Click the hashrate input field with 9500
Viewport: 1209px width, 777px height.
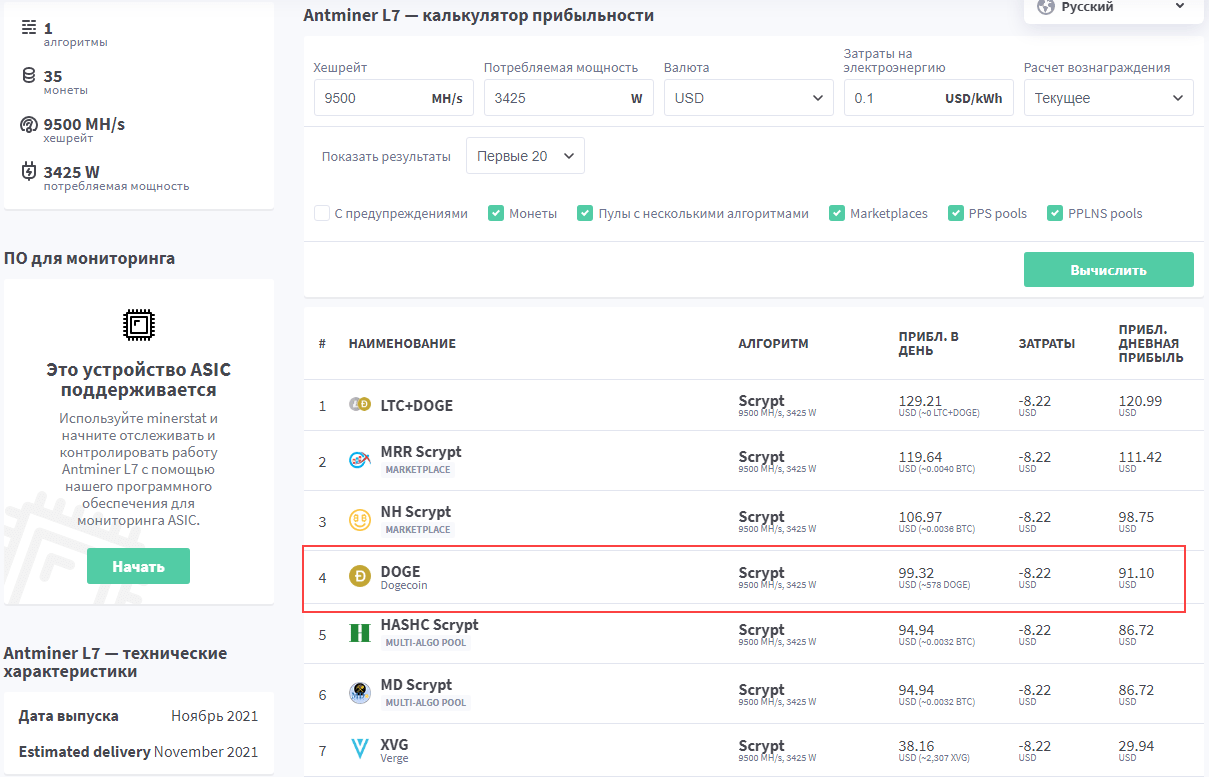(x=370, y=98)
